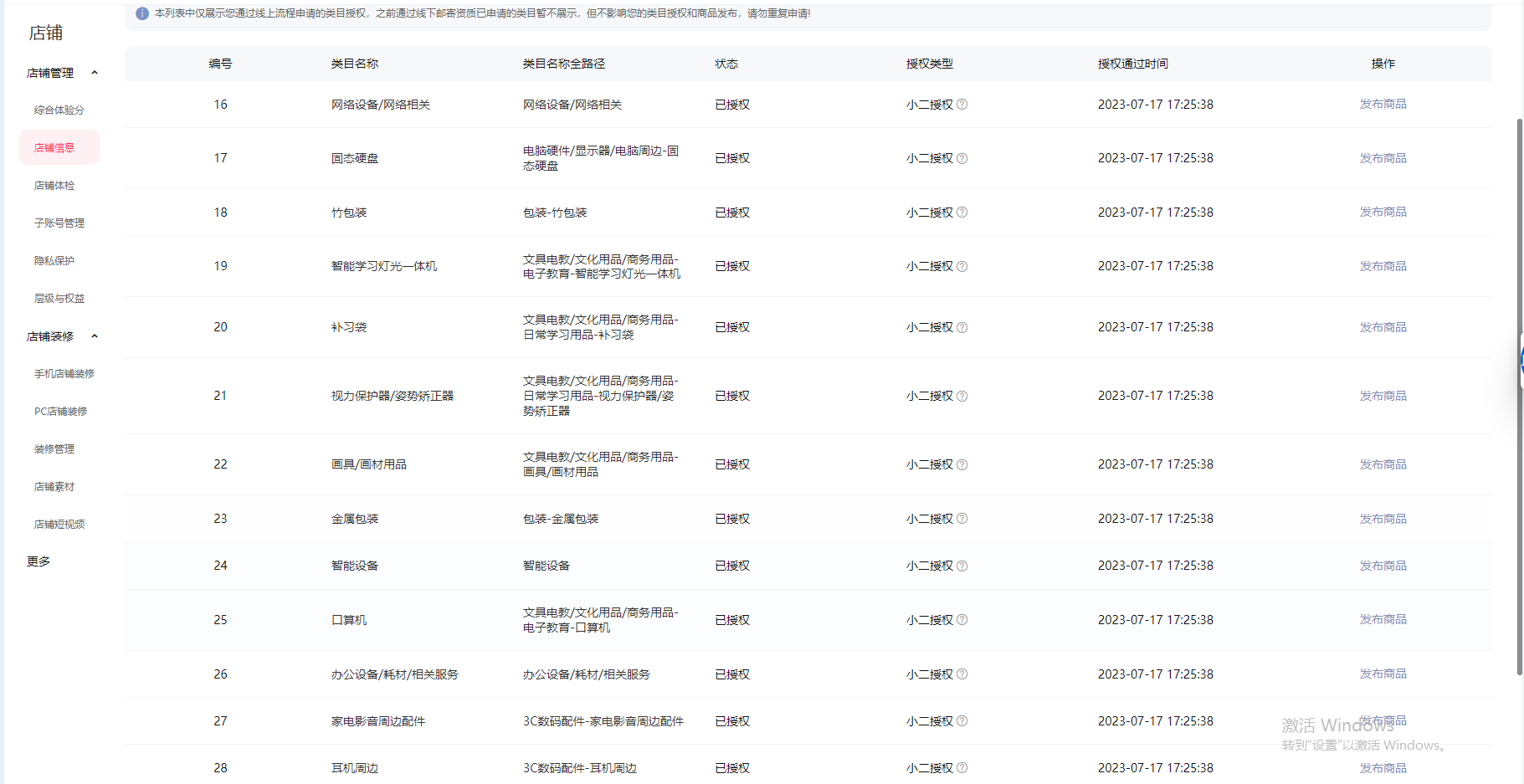Click help icon beside 小二授权 in row 16
This screenshot has width=1524, height=784.
click(962, 105)
